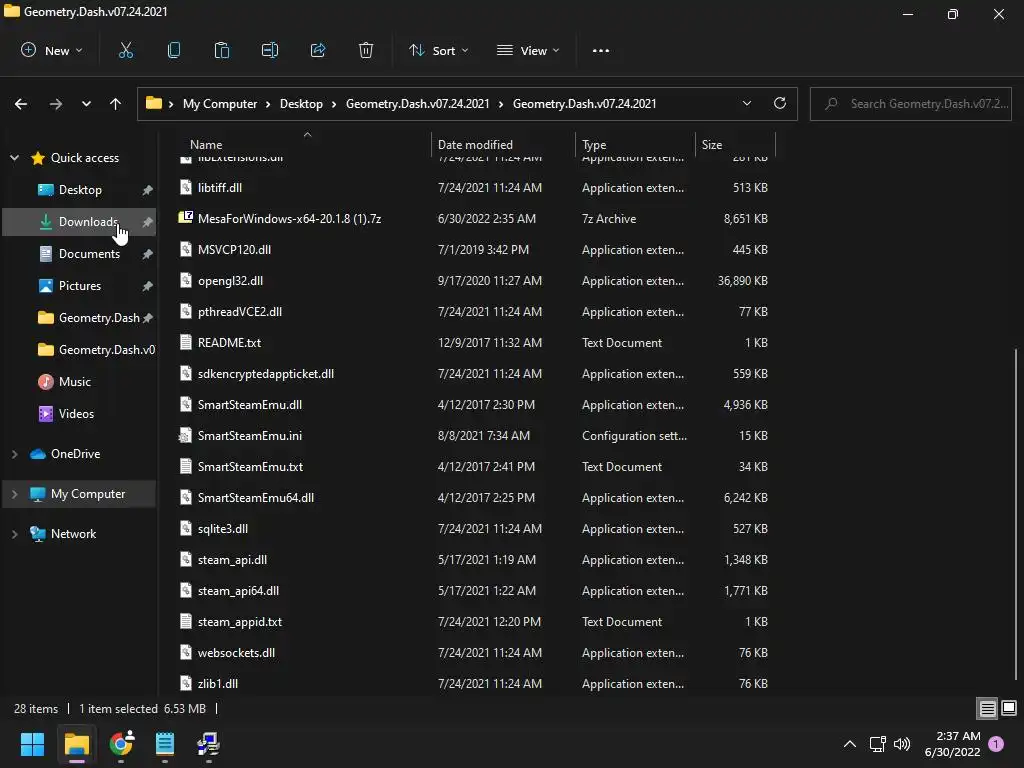Select the SmartSteamEmu64.dll file

click(476, 498)
